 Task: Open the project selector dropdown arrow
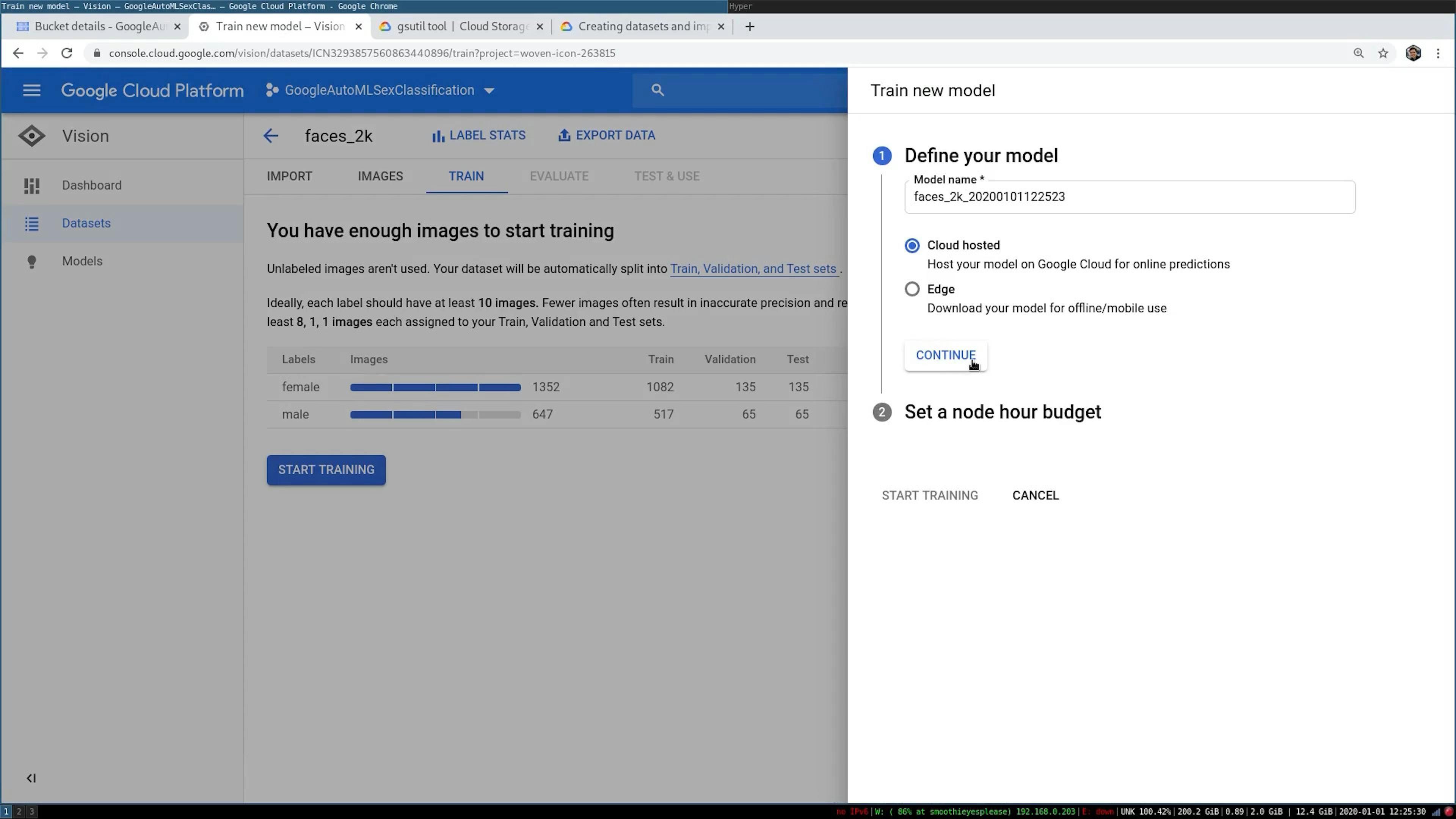coord(489,91)
